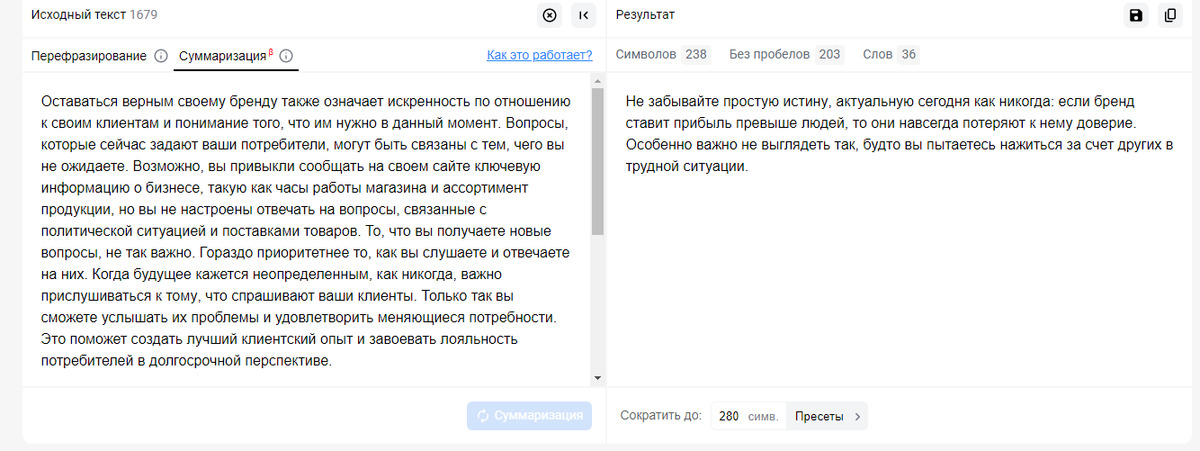Click the source text scrollbar thumb
This screenshot has height=451, width=1200.
click(x=598, y=160)
